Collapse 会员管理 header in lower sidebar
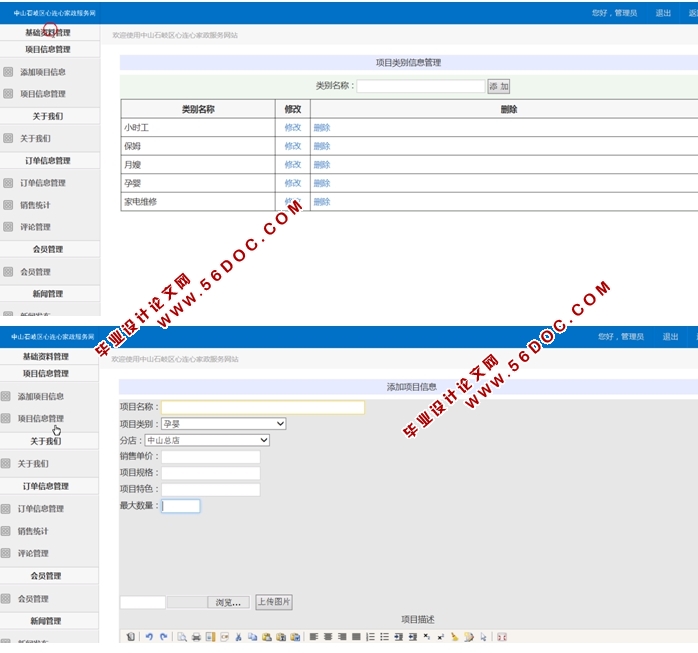This screenshot has width=698, height=653. coord(46,576)
